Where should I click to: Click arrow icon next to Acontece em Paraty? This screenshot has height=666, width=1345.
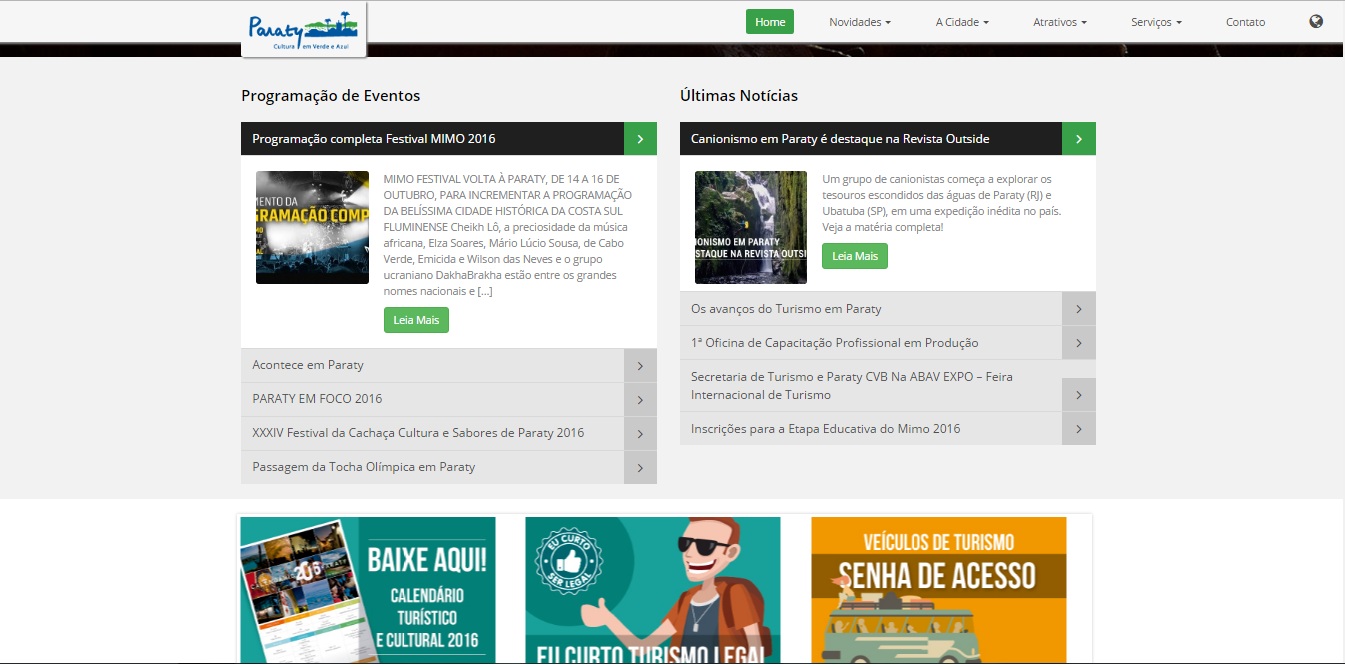640,366
